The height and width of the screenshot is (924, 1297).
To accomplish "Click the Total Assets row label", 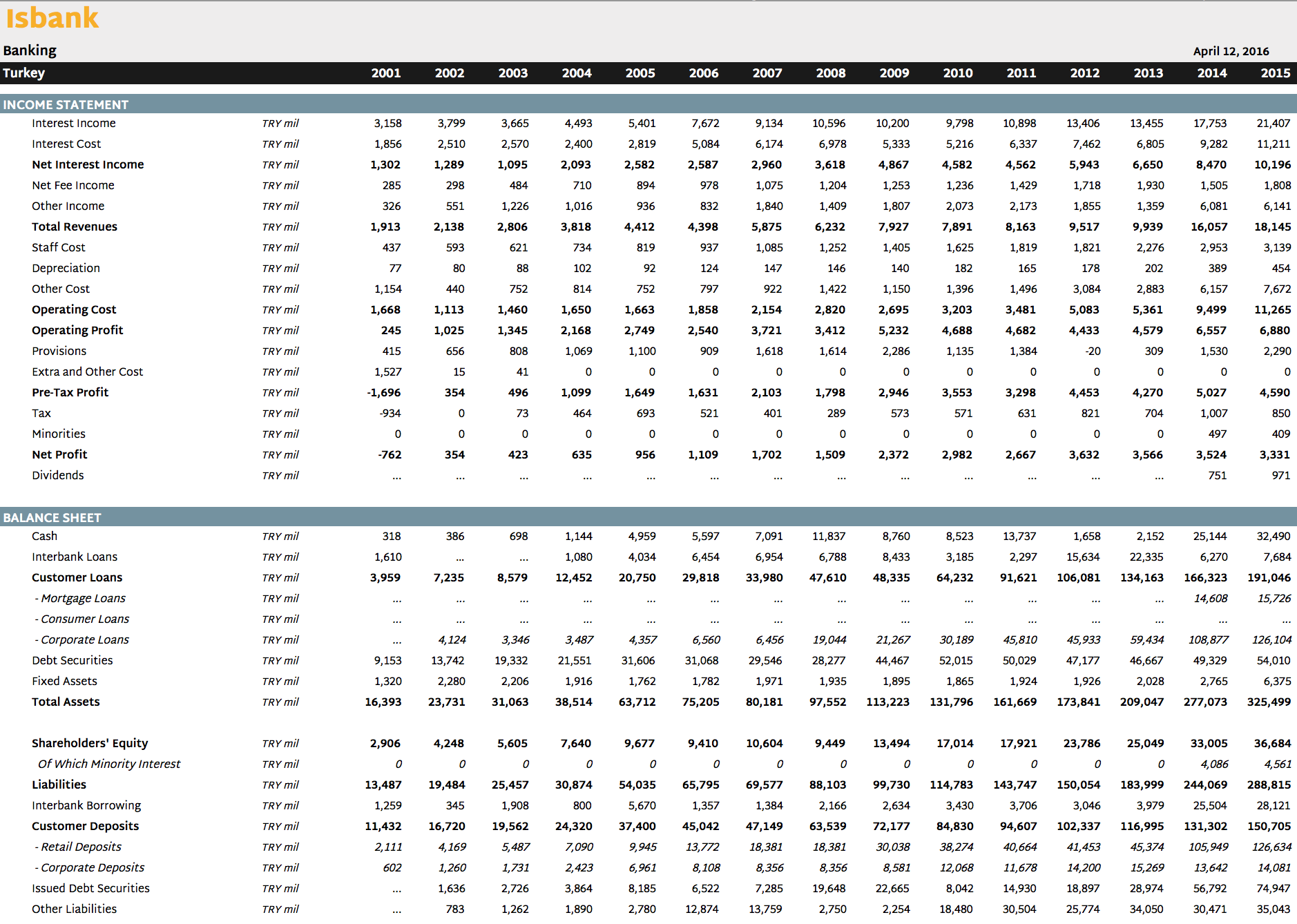I will point(66,702).
